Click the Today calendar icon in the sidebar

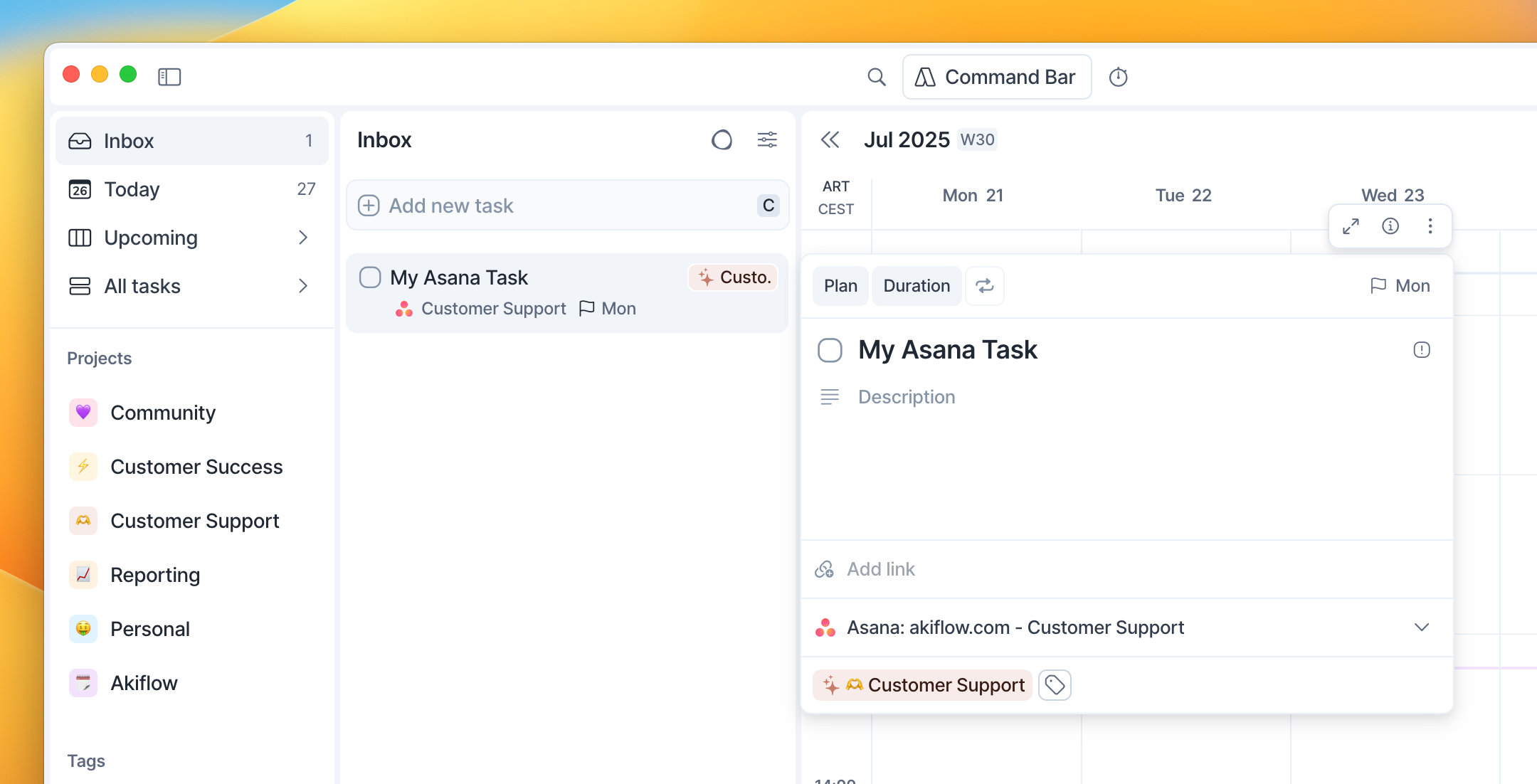click(80, 189)
